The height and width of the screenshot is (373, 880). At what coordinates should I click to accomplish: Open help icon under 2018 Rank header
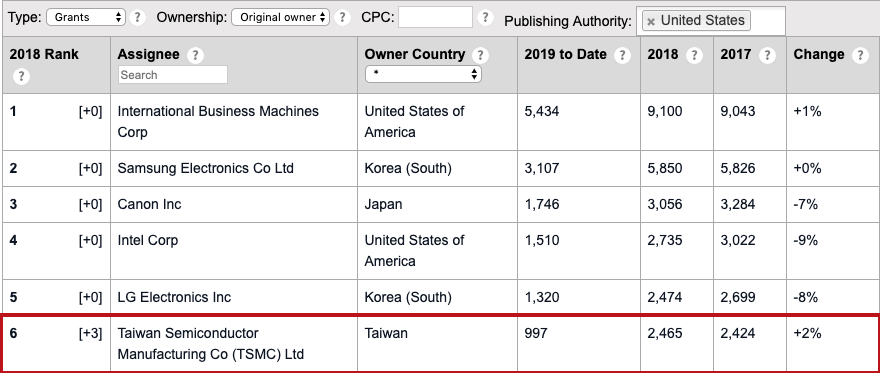click(21, 76)
